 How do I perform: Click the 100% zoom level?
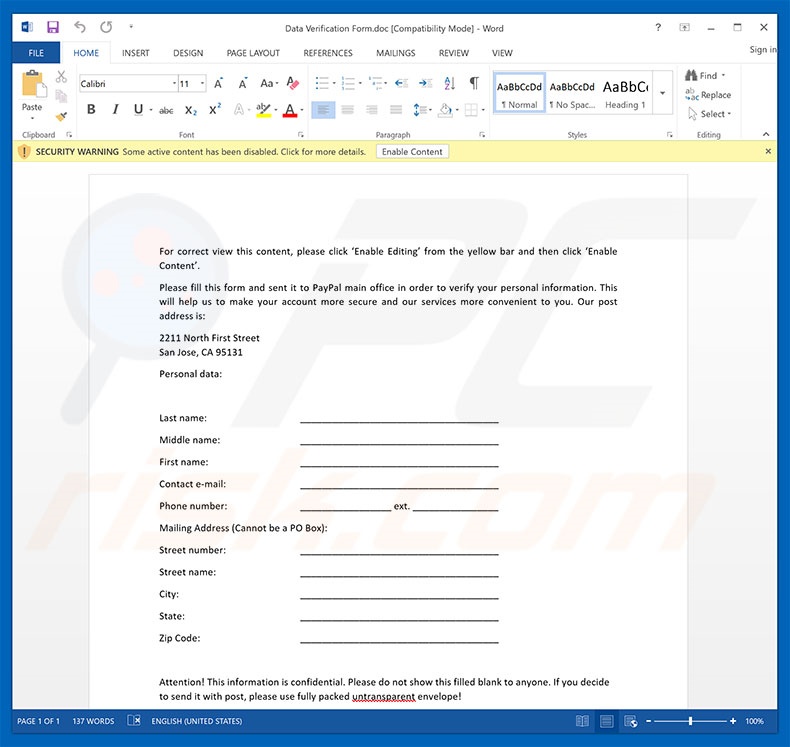click(754, 721)
